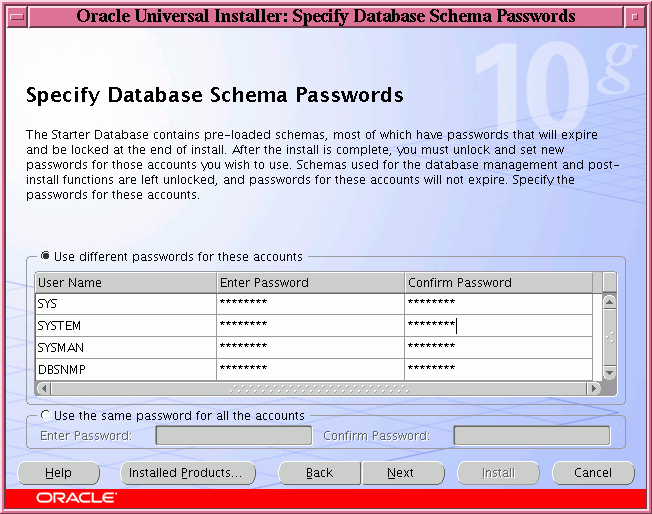Click the Enter Password column header
Image resolution: width=652 pixels, height=514 pixels.
(311, 282)
